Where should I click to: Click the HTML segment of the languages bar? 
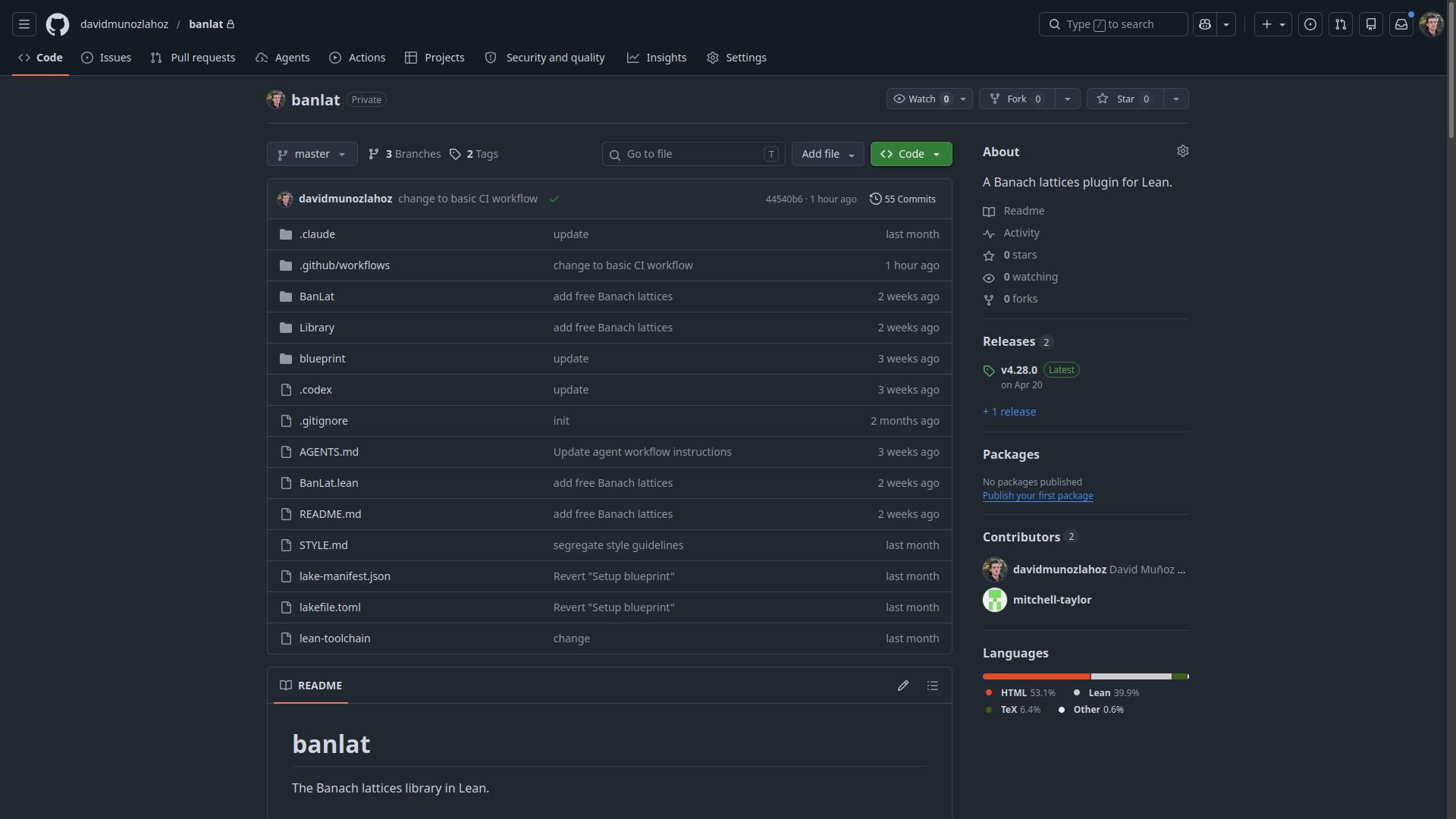click(x=1036, y=676)
